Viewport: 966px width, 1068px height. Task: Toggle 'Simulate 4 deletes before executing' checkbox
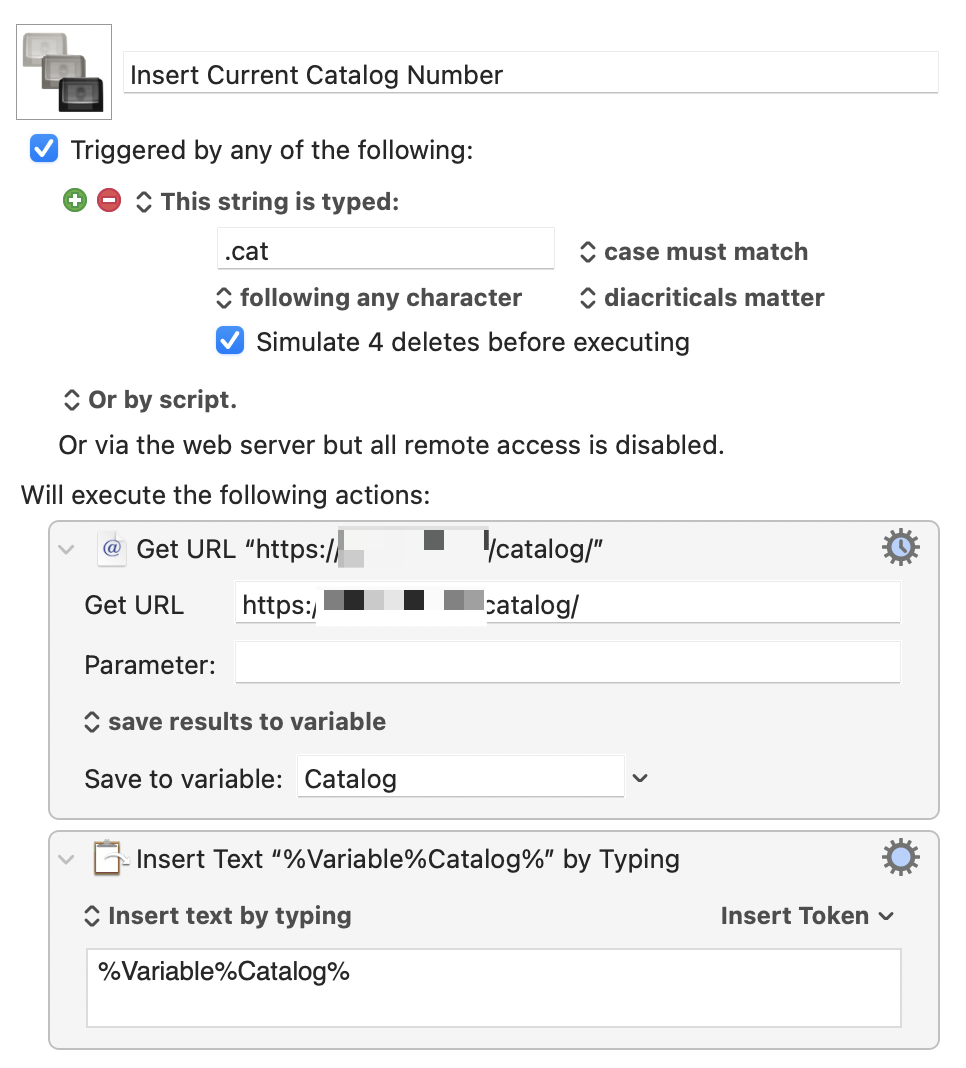230,342
